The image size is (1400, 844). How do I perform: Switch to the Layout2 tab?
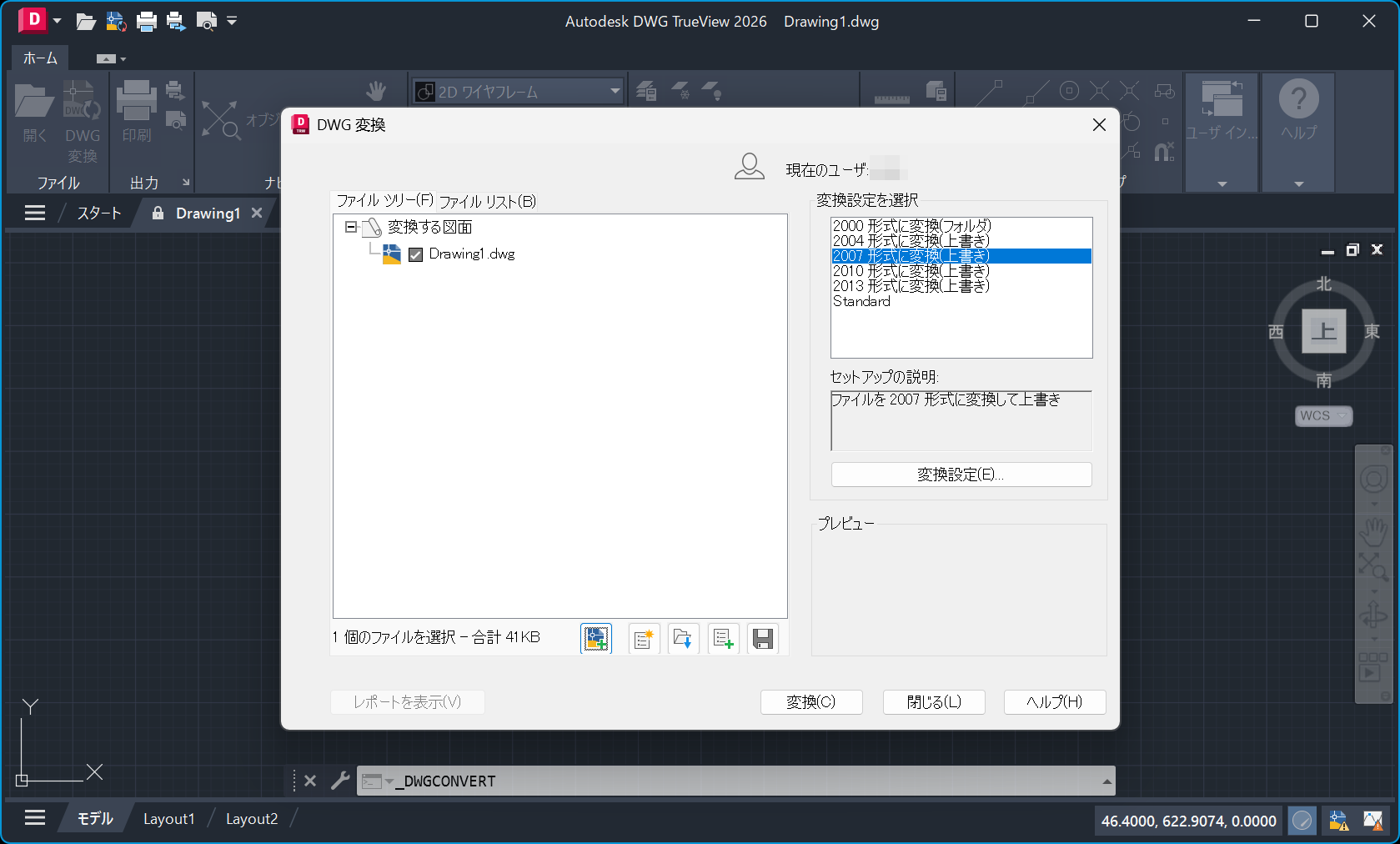pyautogui.click(x=251, y=818)
